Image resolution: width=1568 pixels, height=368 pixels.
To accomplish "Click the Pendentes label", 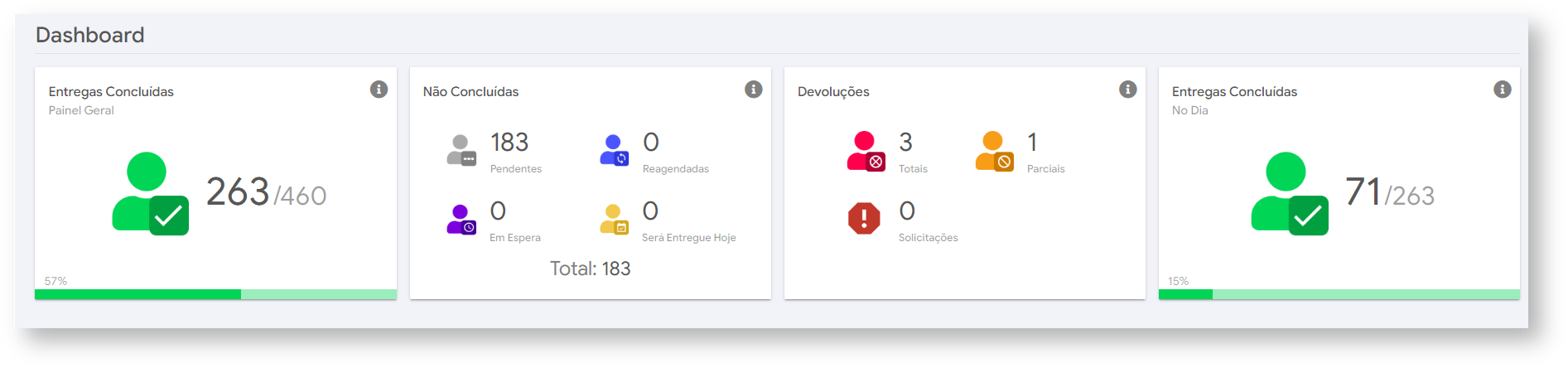I will click(x=516, y=169).
